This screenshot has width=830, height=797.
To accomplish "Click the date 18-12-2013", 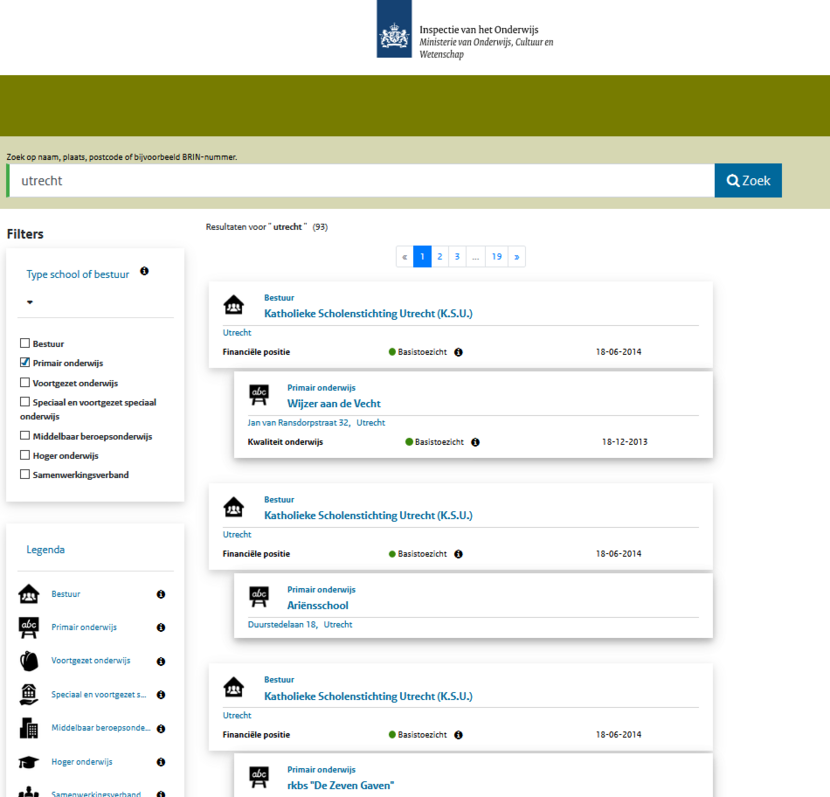I will tap(625, 442).
